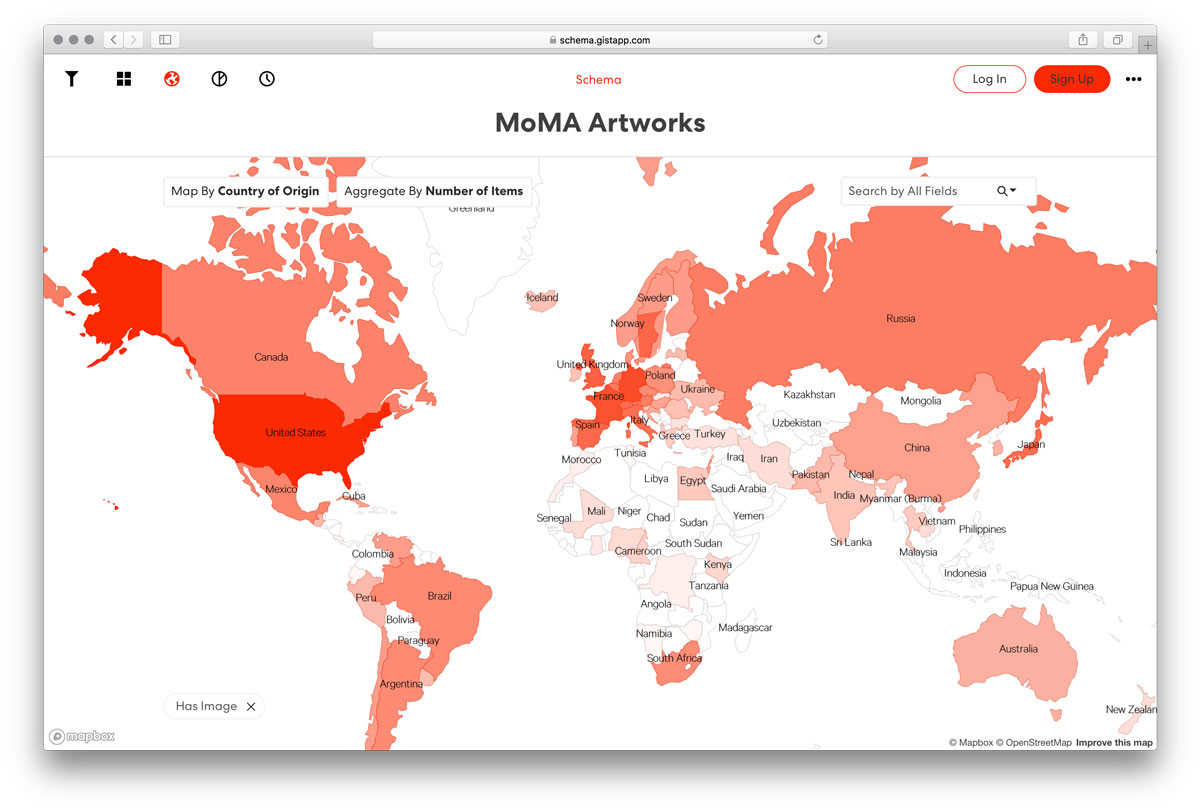Select Kazakhstan label on the map
The image size is (1200, 812).
[809, 395]
